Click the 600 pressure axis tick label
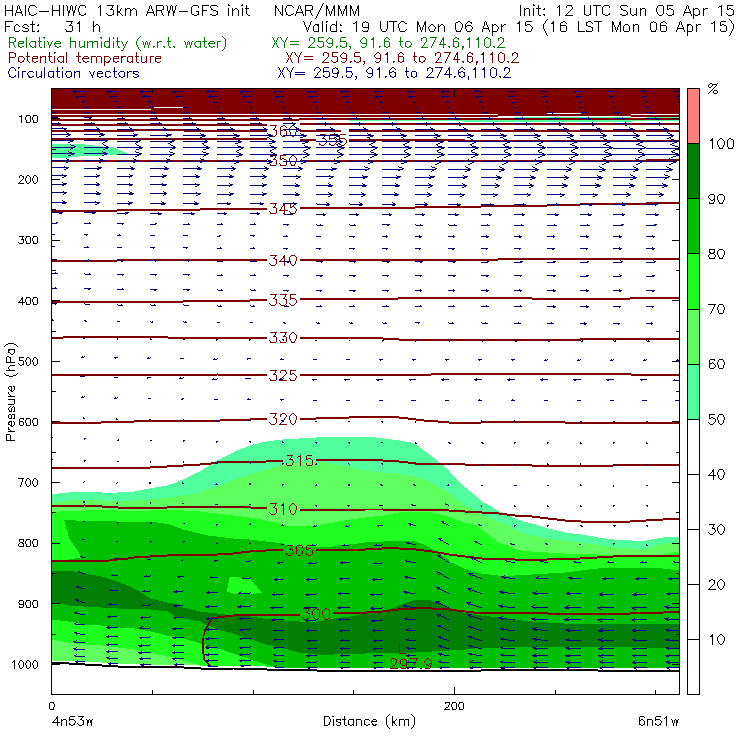 tap(28, 422)
